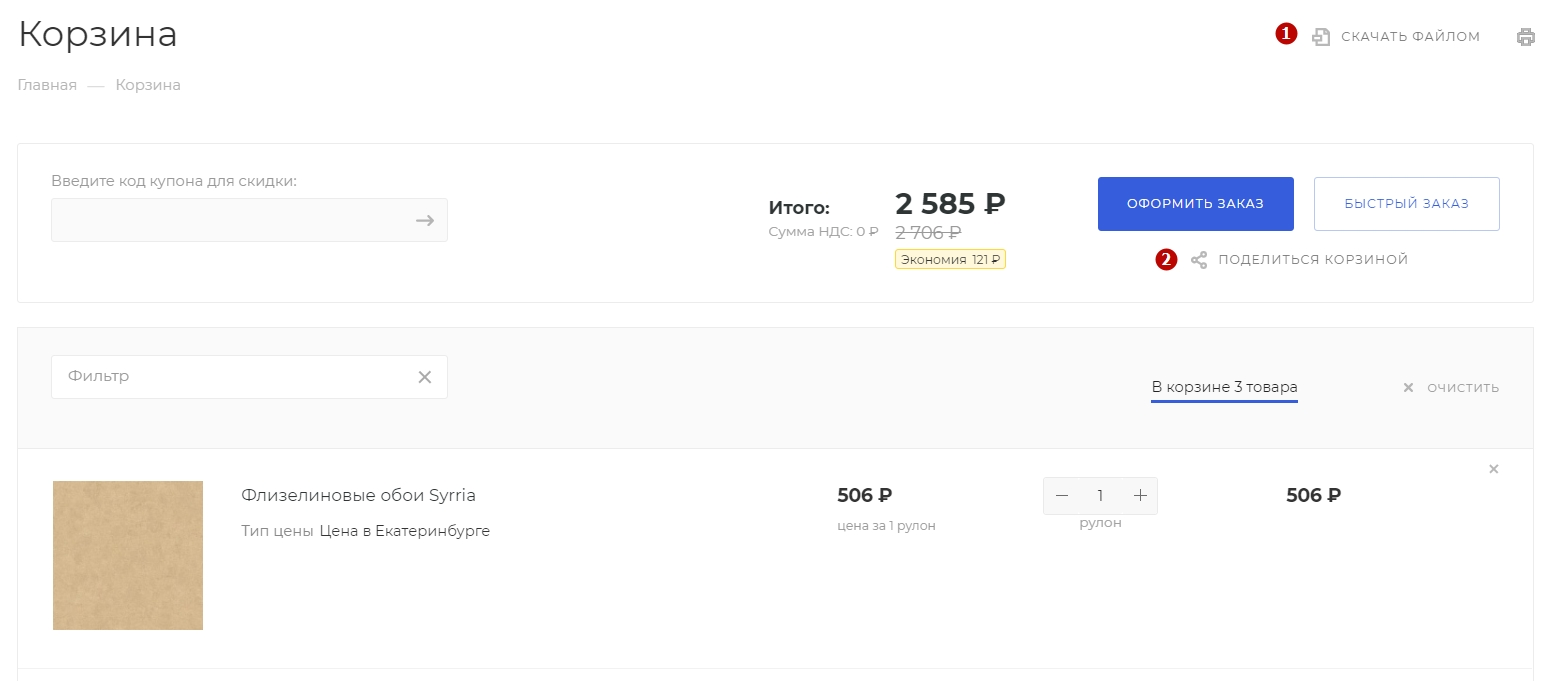
Task: Apply coupon with the arrow icon
Action: coord(425,220)
